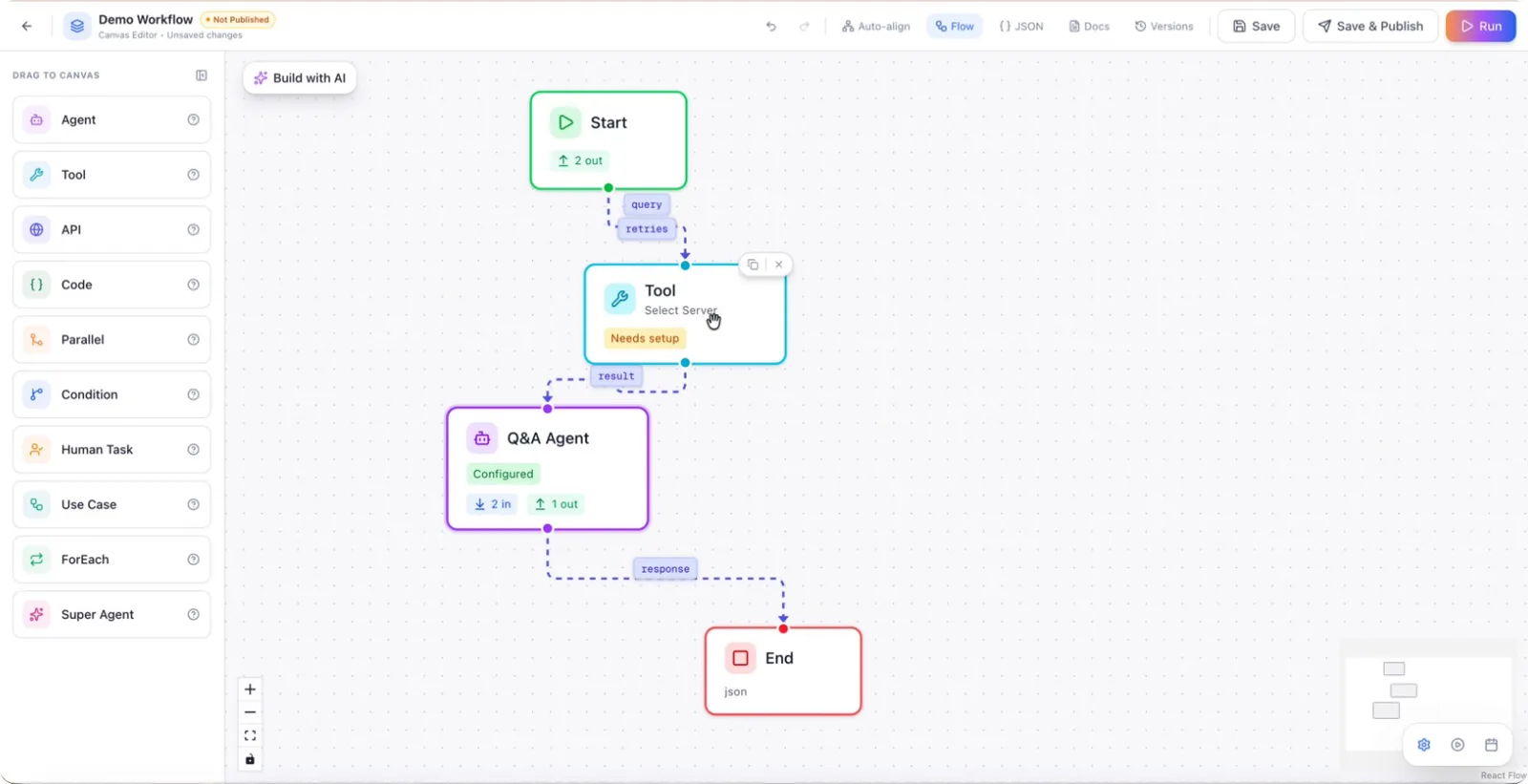Image resolution: width=1528 pixels, height=784 pixels.
Task: Open help for the API component
Action: click(194, 230)
